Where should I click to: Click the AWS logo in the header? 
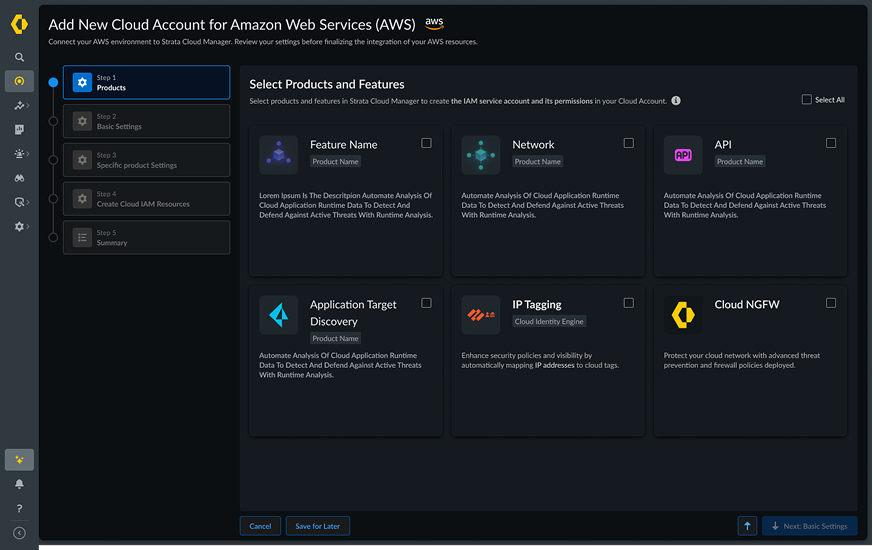coord(434,23)
